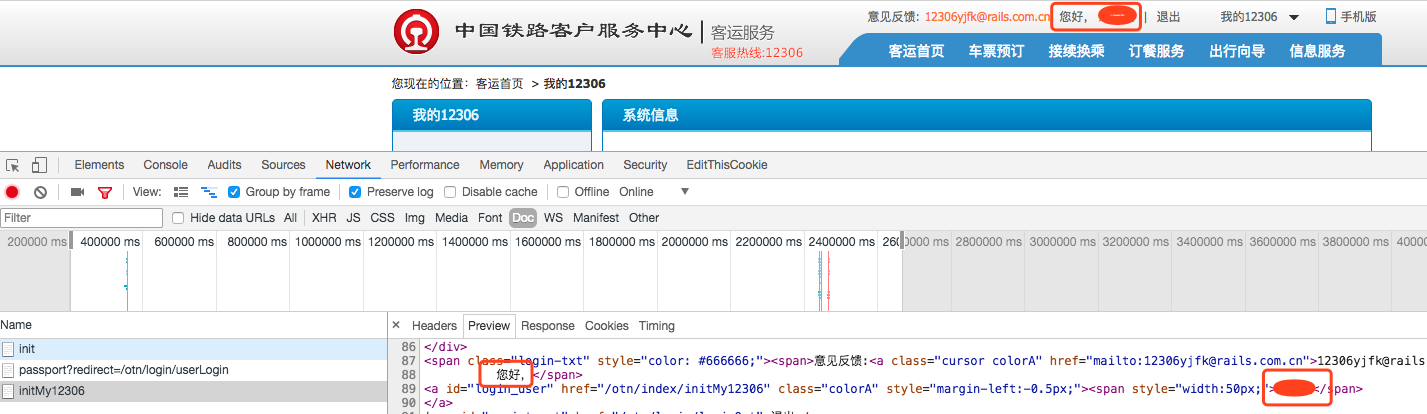The width and height of the screenshot is (1427, 414).
Task: Click the 客运首页 breadcrumb link
Action: [499, 84]
